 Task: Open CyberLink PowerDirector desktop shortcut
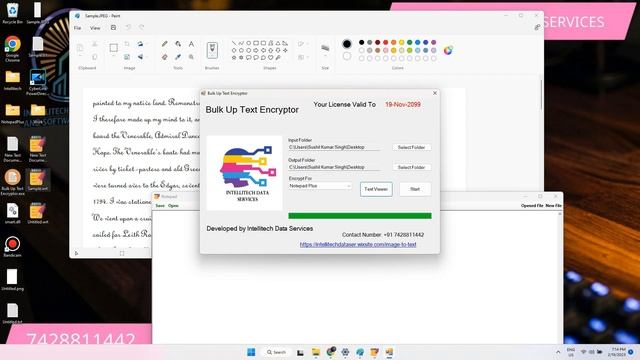[37, 82]
